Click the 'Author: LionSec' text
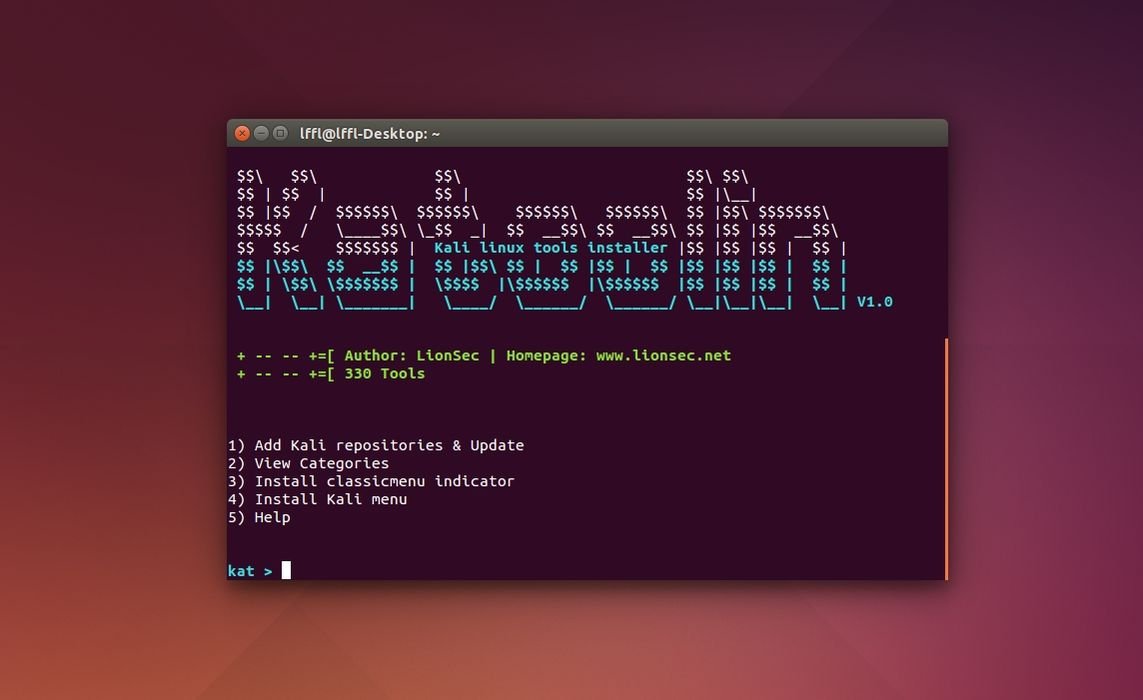 [412, 356]
